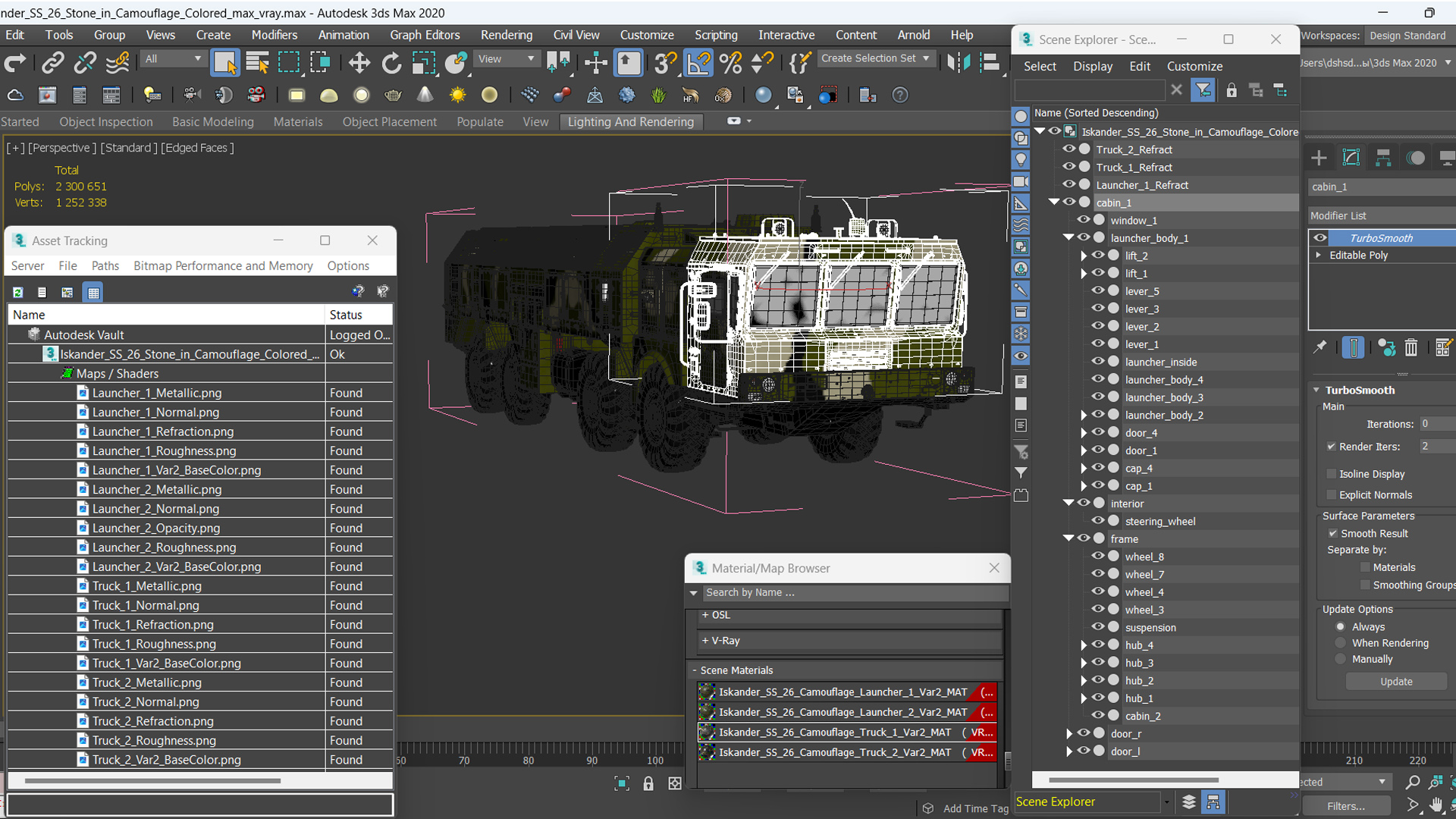Toggle the Angle Snap tool
The width and height of the screenshot is (1456, 819).
tap(698, 63)
